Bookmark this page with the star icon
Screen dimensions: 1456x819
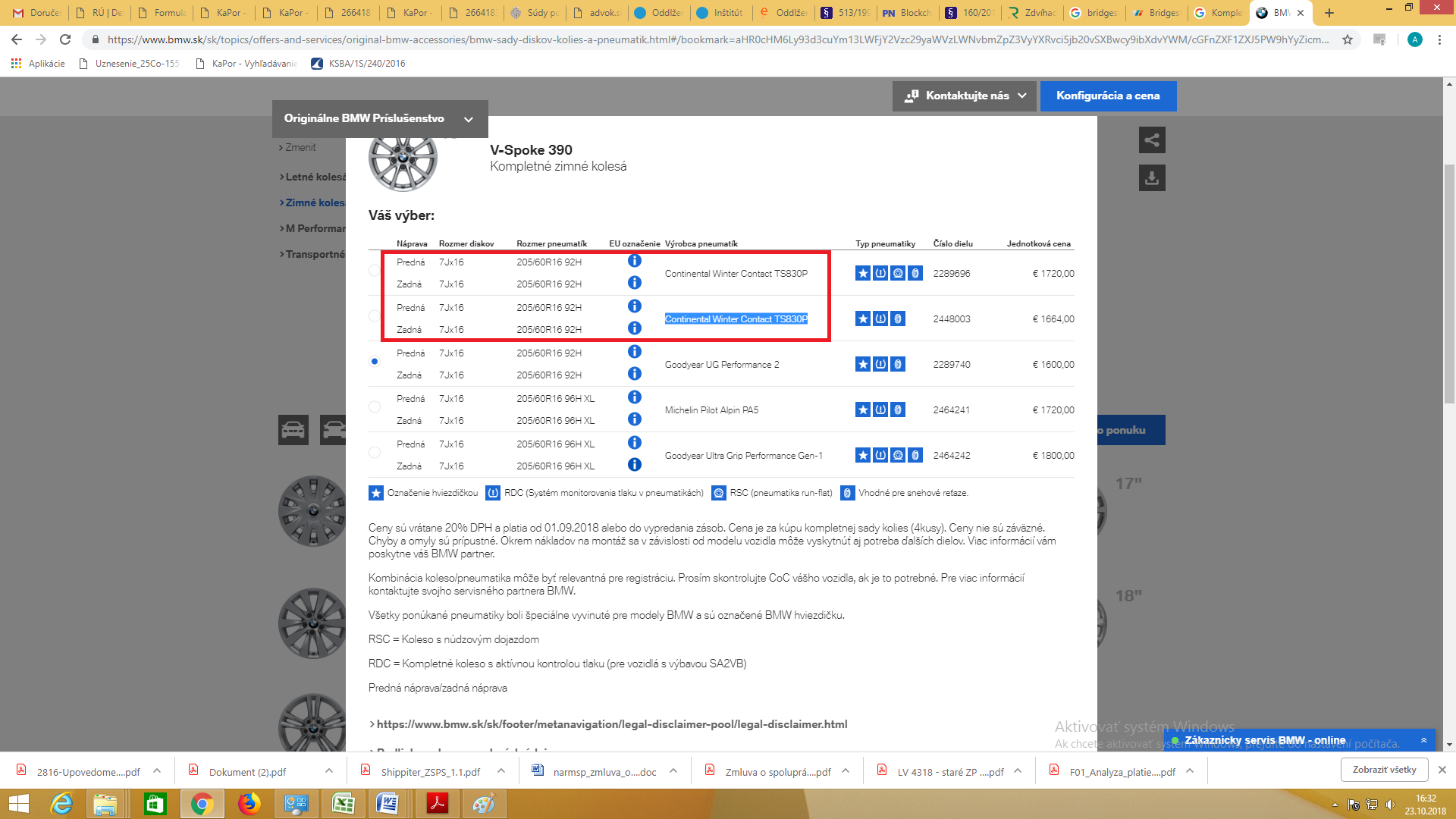(x=1348, y=39)
